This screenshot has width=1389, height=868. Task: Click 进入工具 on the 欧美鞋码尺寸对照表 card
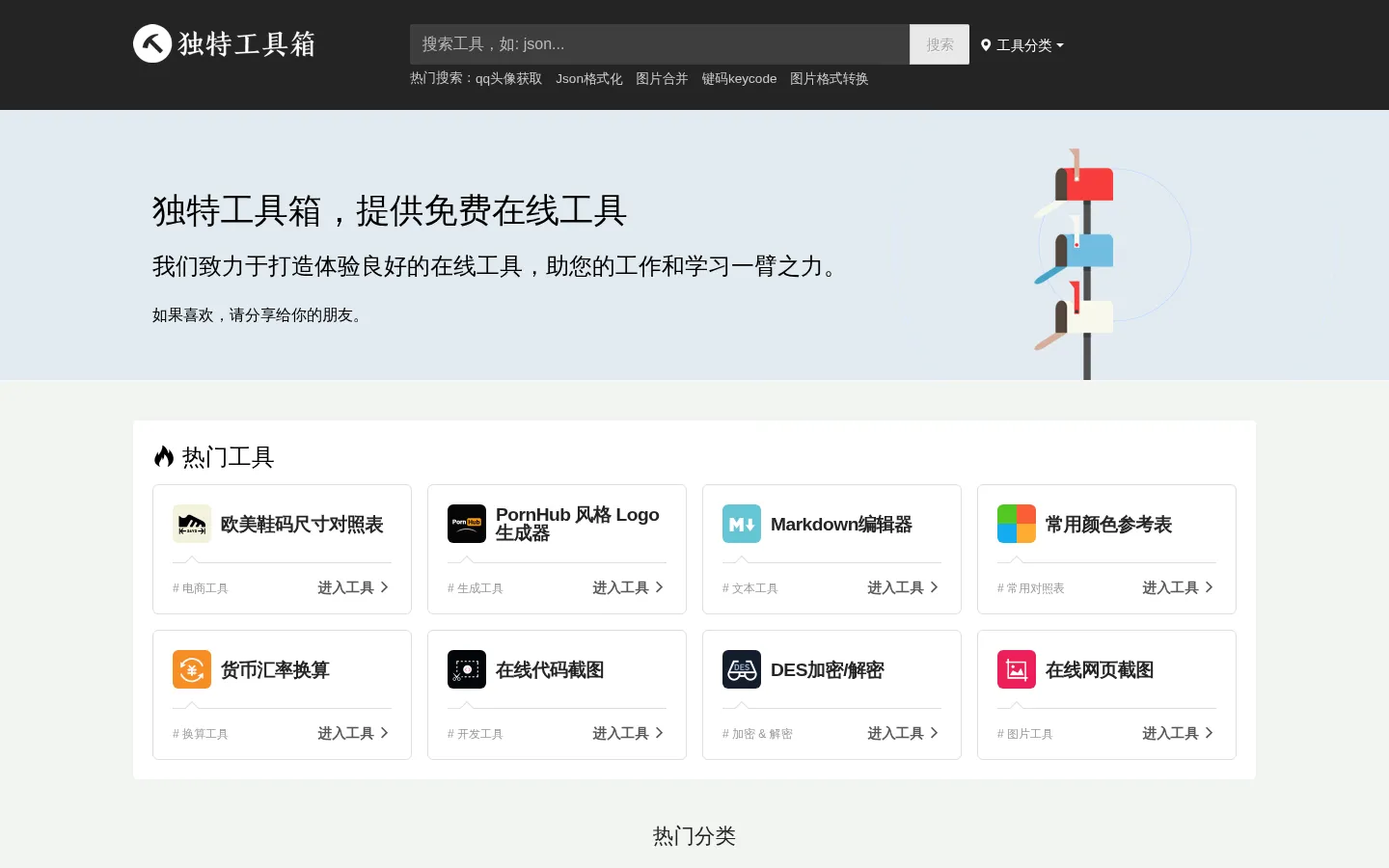(x=353, y=587)
